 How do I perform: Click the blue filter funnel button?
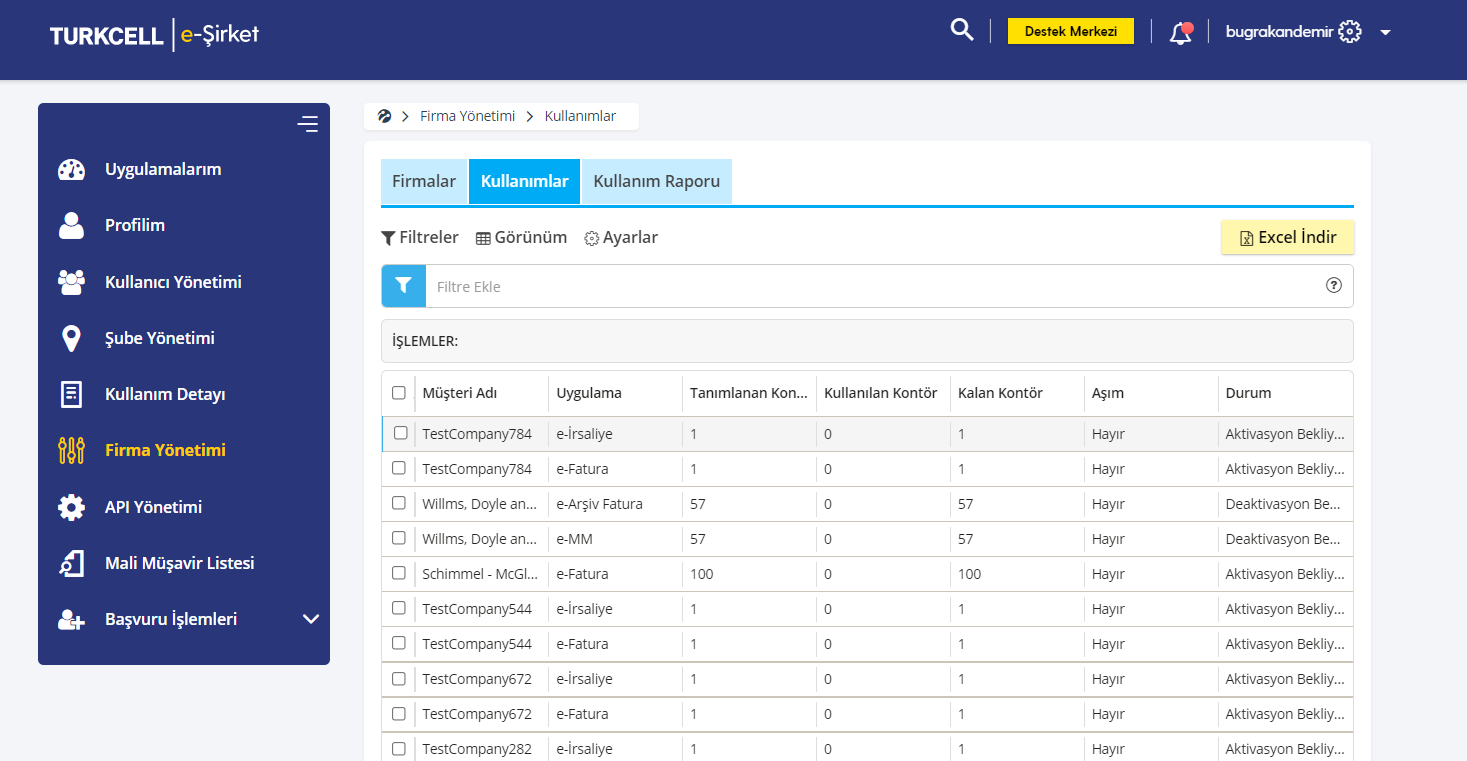(x=403, y=286)
